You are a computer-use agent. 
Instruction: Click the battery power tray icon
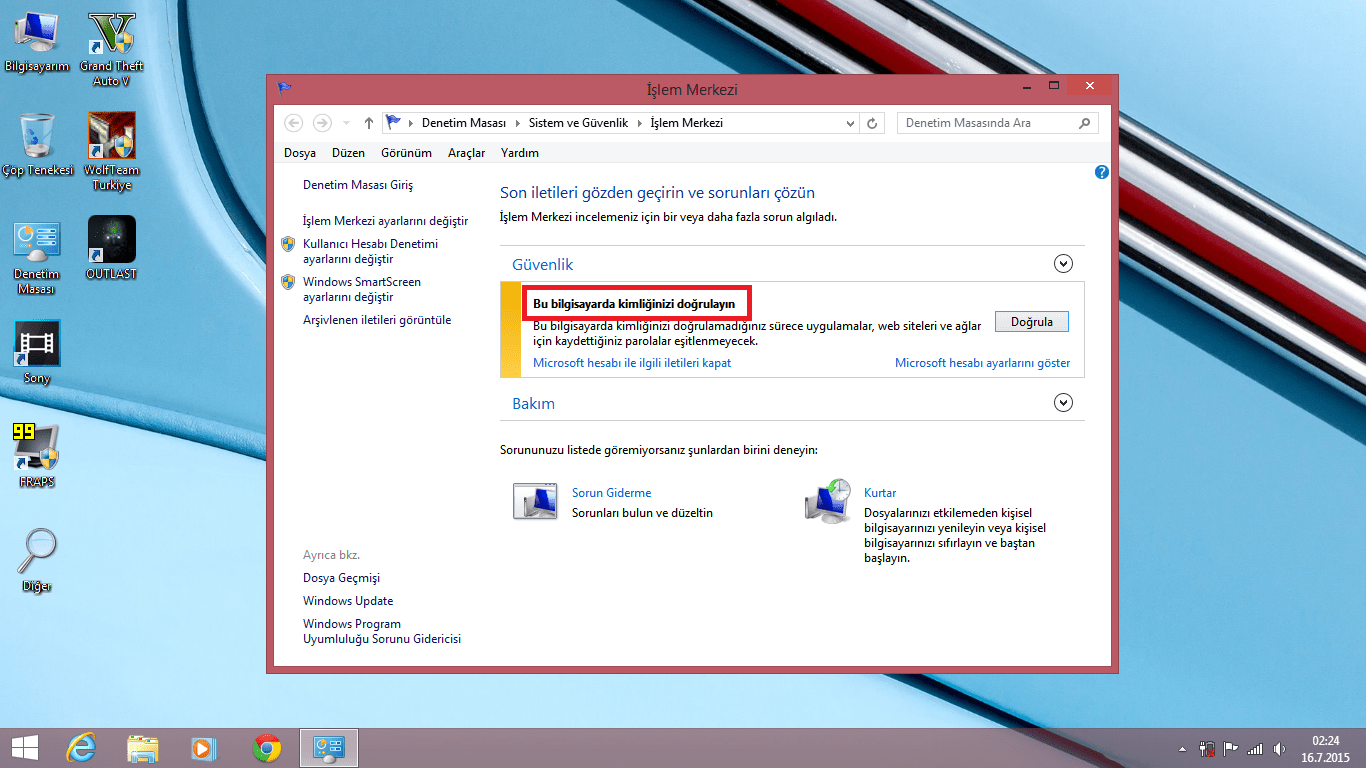tap(1207, 748)
